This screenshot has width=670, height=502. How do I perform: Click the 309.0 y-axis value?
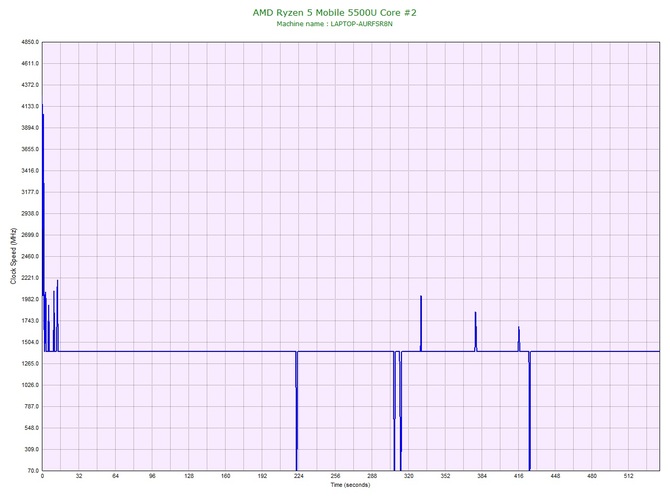(32, 449)
